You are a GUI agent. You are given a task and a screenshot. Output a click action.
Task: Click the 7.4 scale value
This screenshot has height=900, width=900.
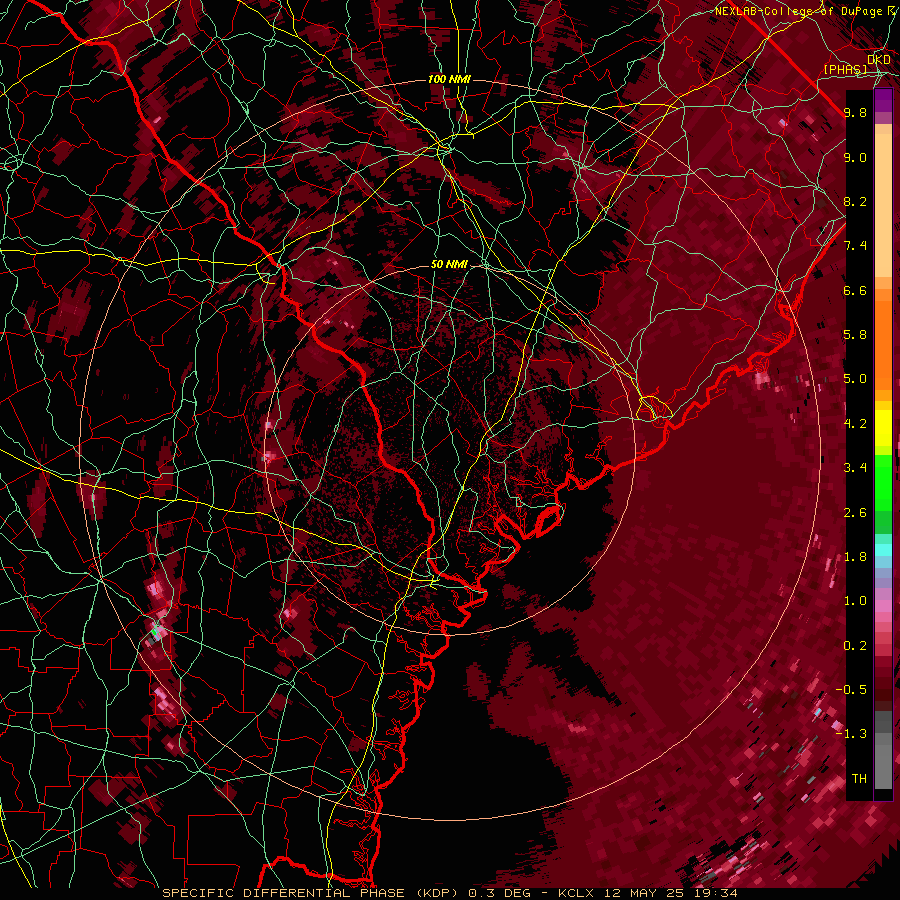click(855, 246)
